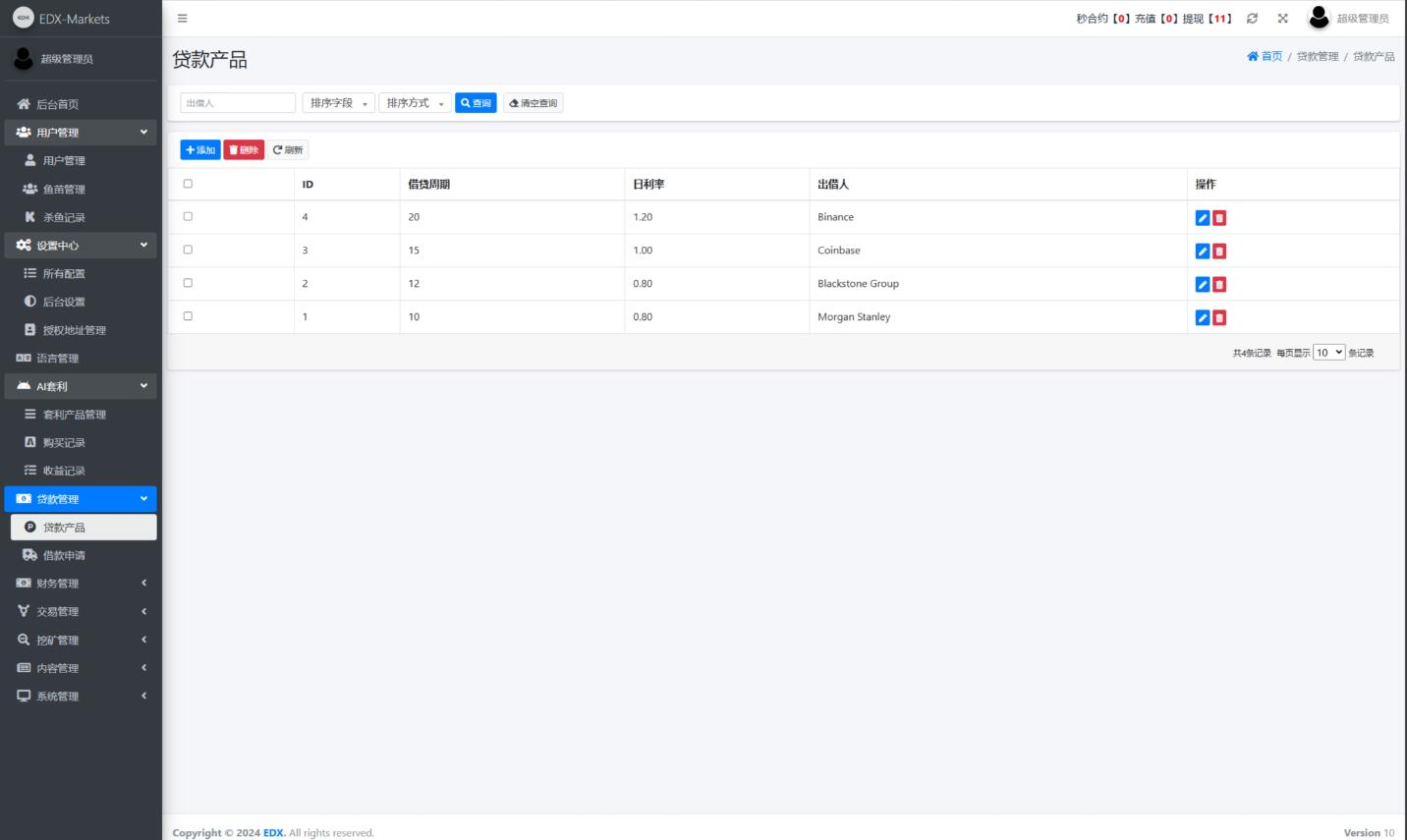Open the 排序方式 dropdown

click(415, 103)
